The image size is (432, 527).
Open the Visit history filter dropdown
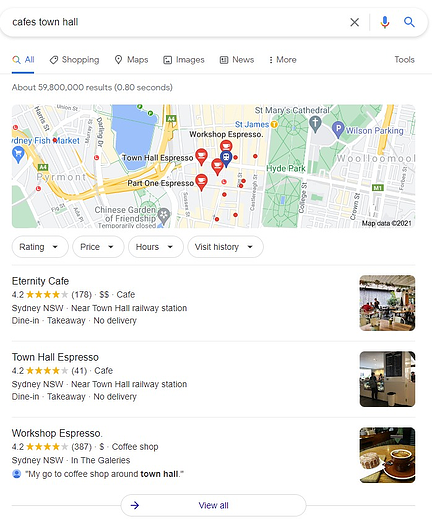click(225, 247)
